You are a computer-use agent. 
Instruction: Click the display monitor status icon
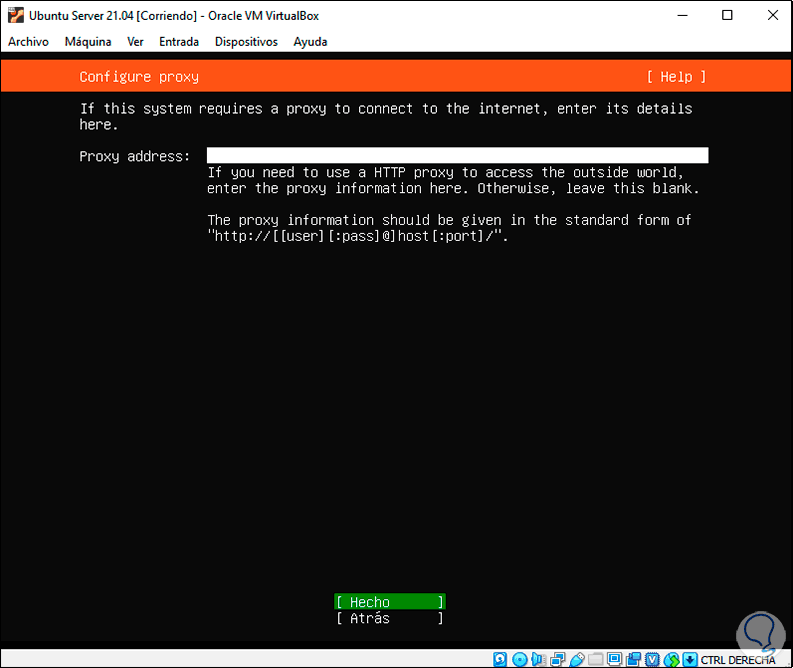tap(614, 659)
